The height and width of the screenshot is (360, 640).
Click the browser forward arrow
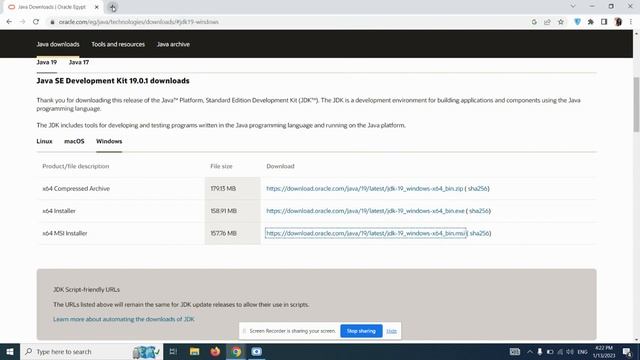(x=22, y=22)
